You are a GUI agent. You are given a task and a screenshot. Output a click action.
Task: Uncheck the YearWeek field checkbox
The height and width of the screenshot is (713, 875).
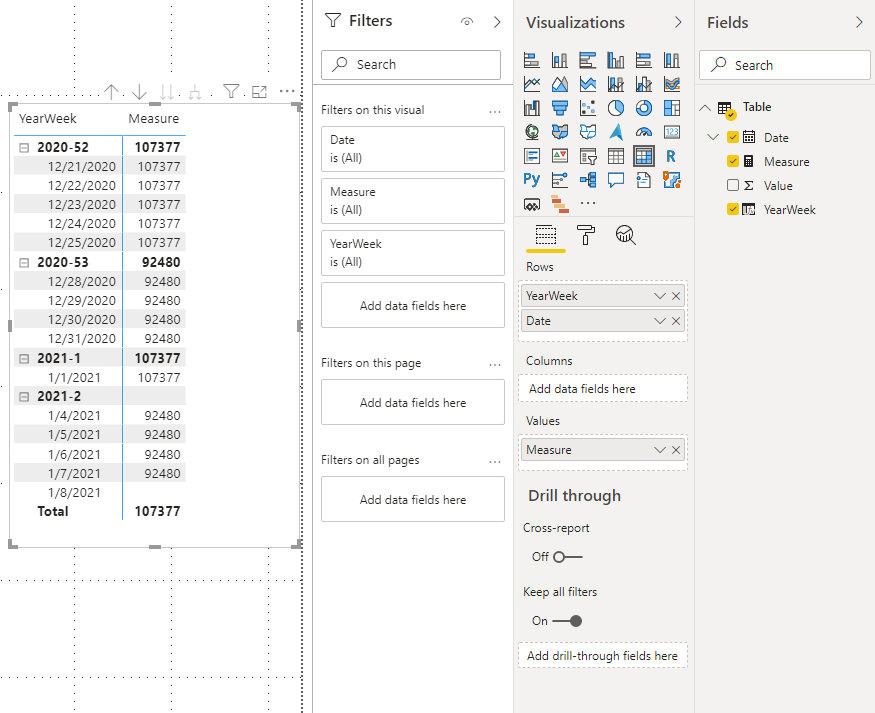[733, 209]
